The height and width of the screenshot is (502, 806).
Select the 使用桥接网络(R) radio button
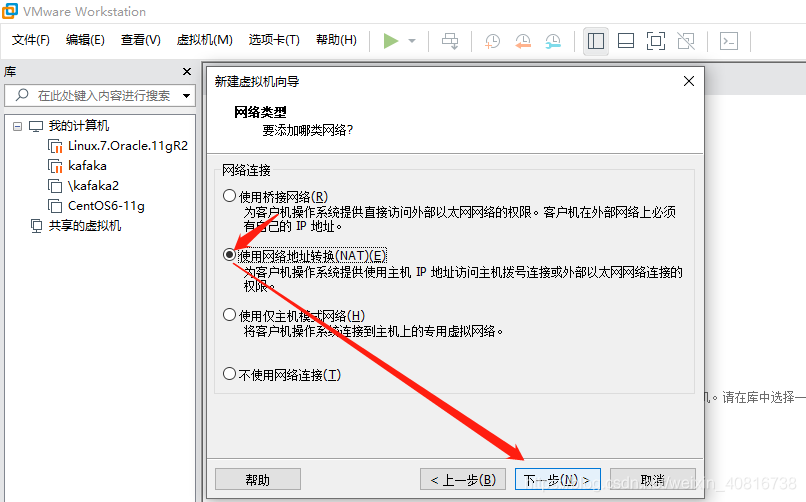(x=229, y=196)
